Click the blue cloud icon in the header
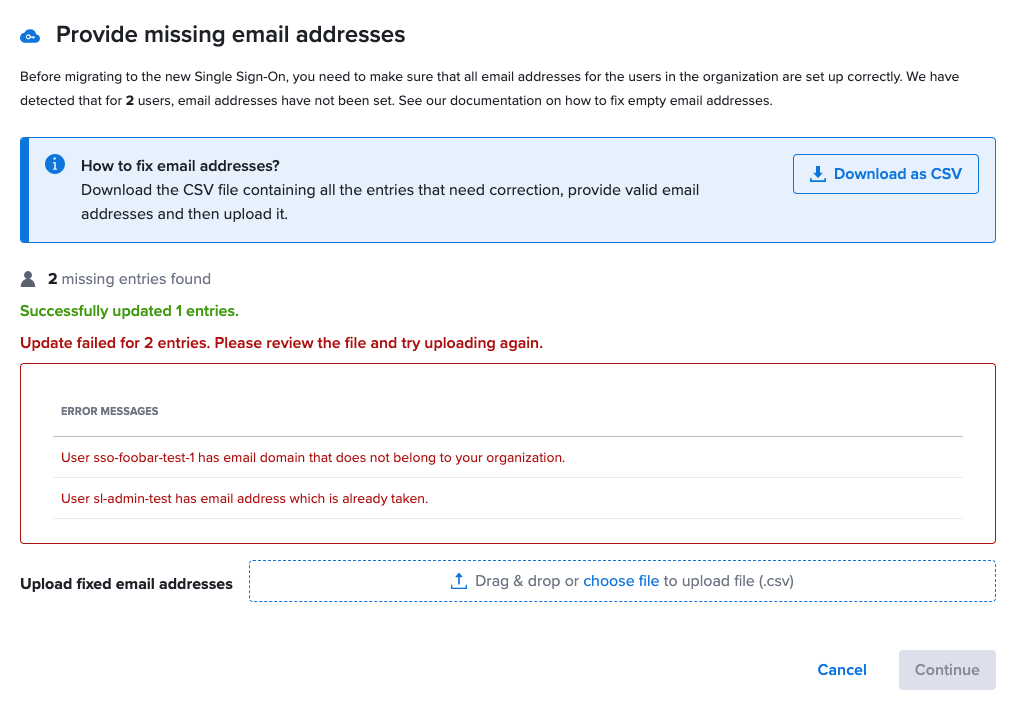The width and height of the screenshot is (1011, 703). click(x=30, y=35)
